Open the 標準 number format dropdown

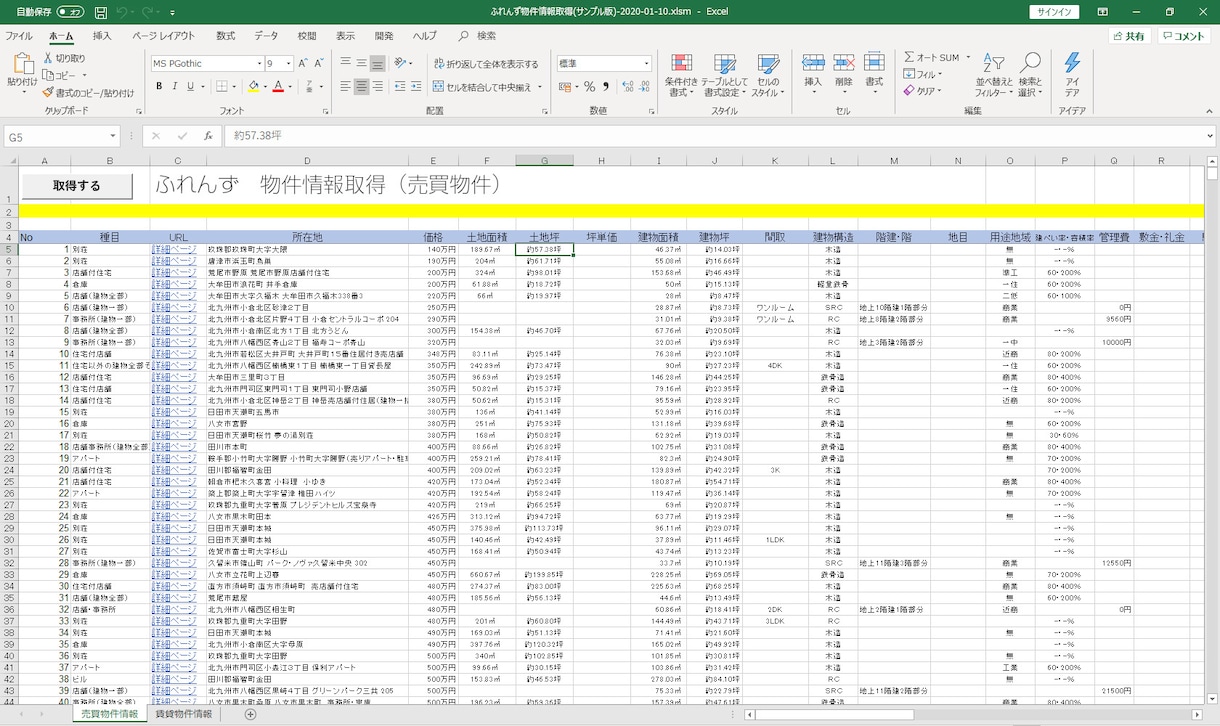[645, 63]
